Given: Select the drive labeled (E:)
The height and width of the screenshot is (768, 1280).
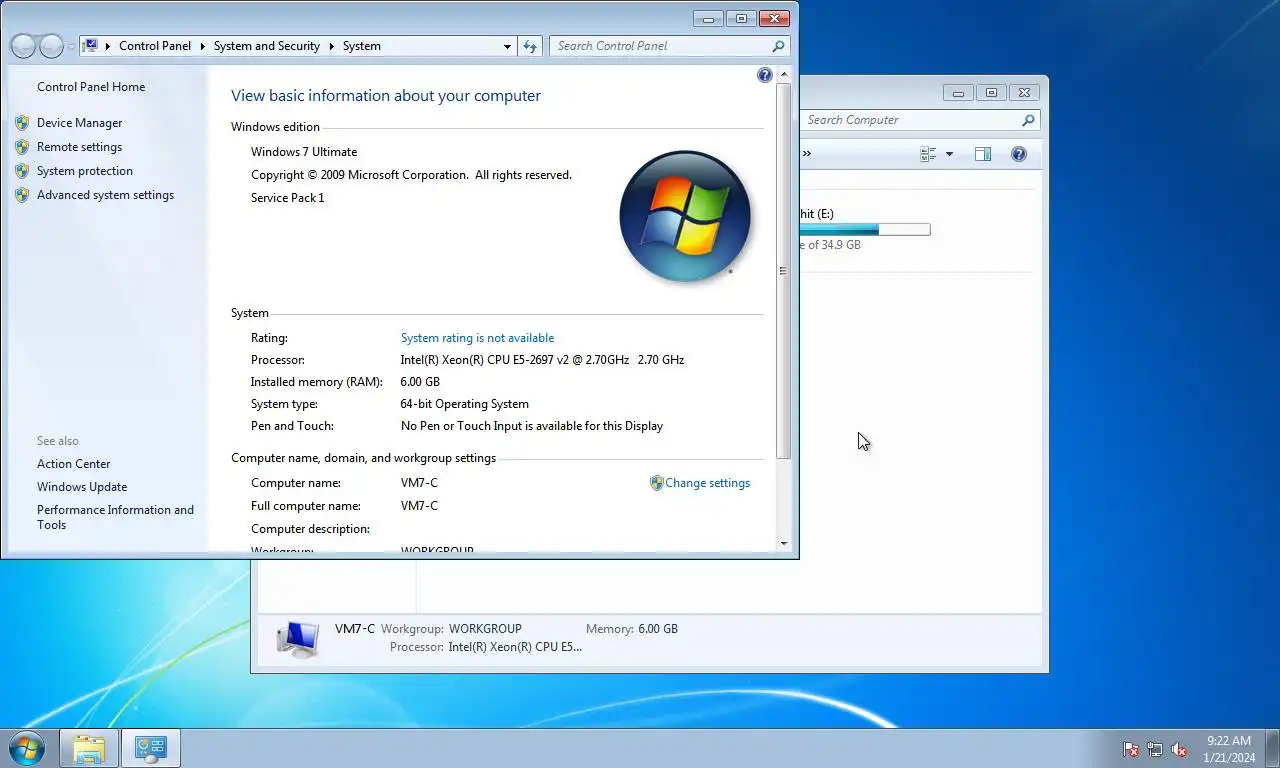Looking at the screenshot, I should [866, 229].
